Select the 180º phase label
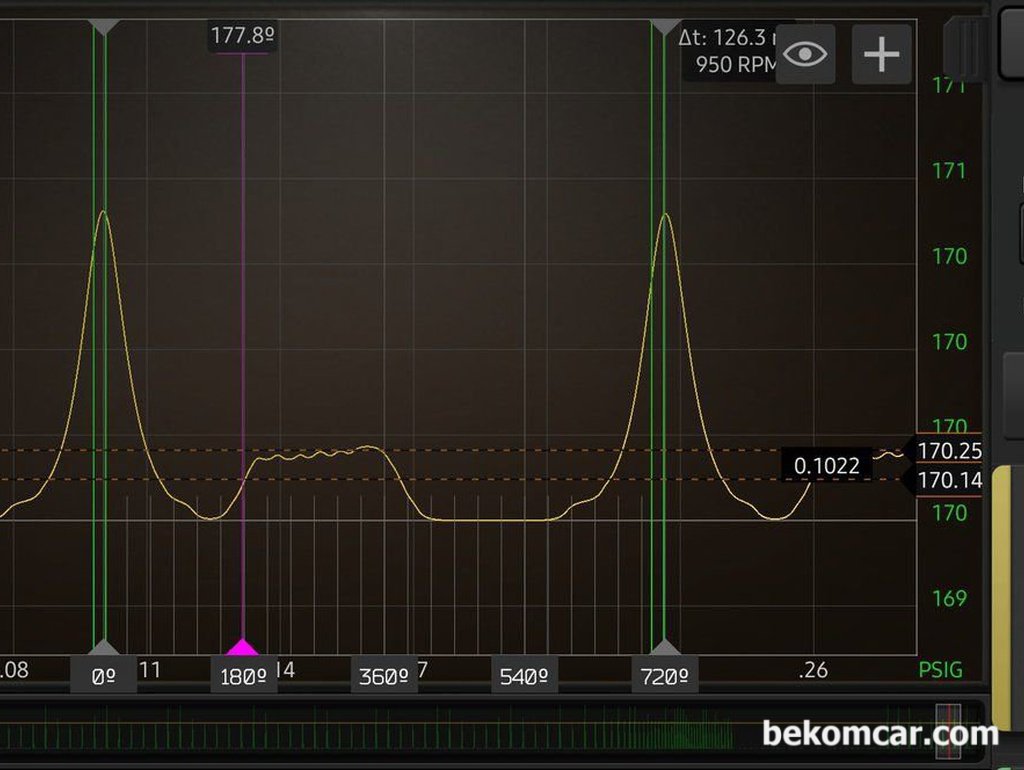 [x=243, y=677]
